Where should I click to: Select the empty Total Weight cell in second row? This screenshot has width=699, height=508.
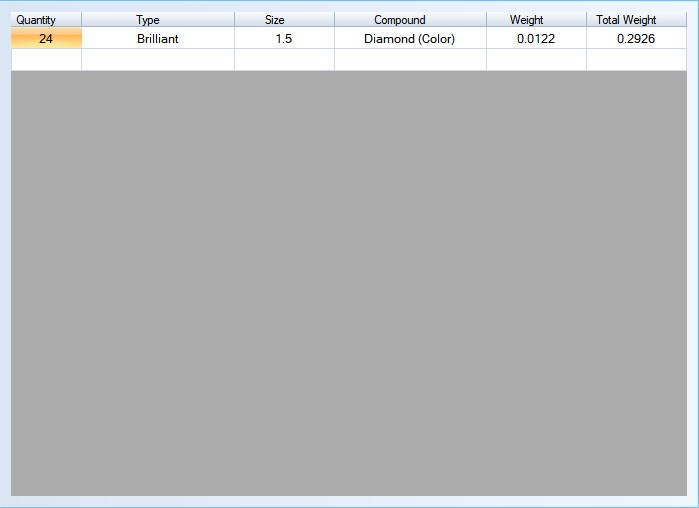click(636, 60)
